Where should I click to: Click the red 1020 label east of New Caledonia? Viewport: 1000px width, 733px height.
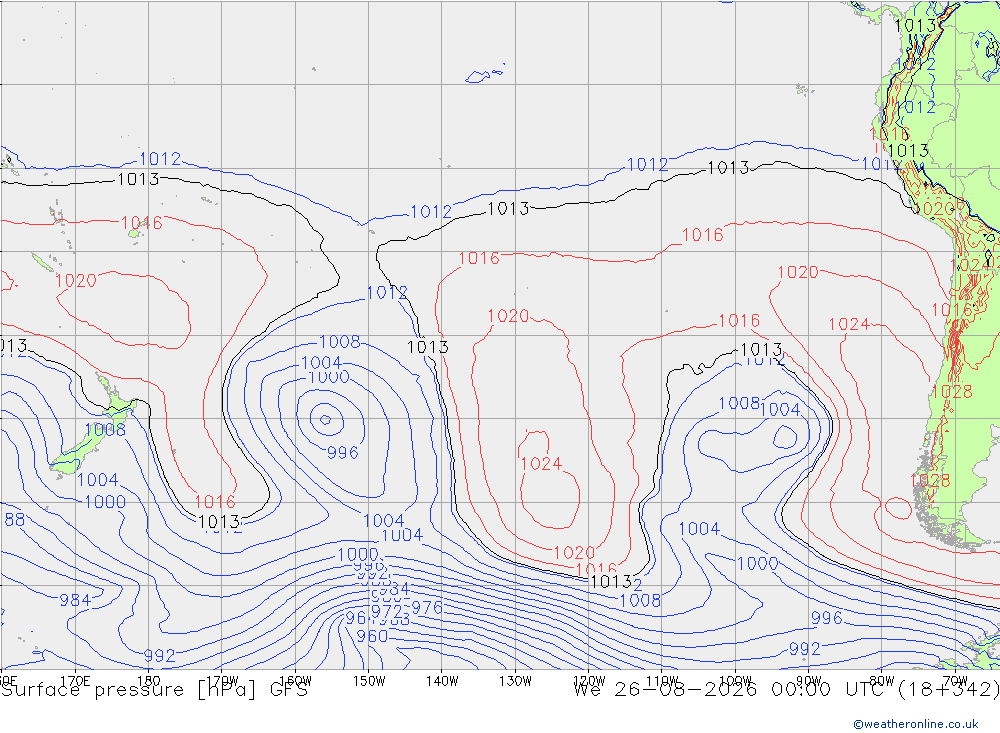pyautogui.click(x=75, y=281)
